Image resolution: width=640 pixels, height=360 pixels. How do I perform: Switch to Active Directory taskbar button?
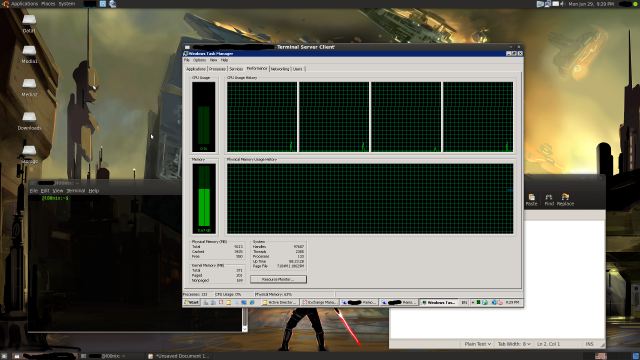point(279,302)
